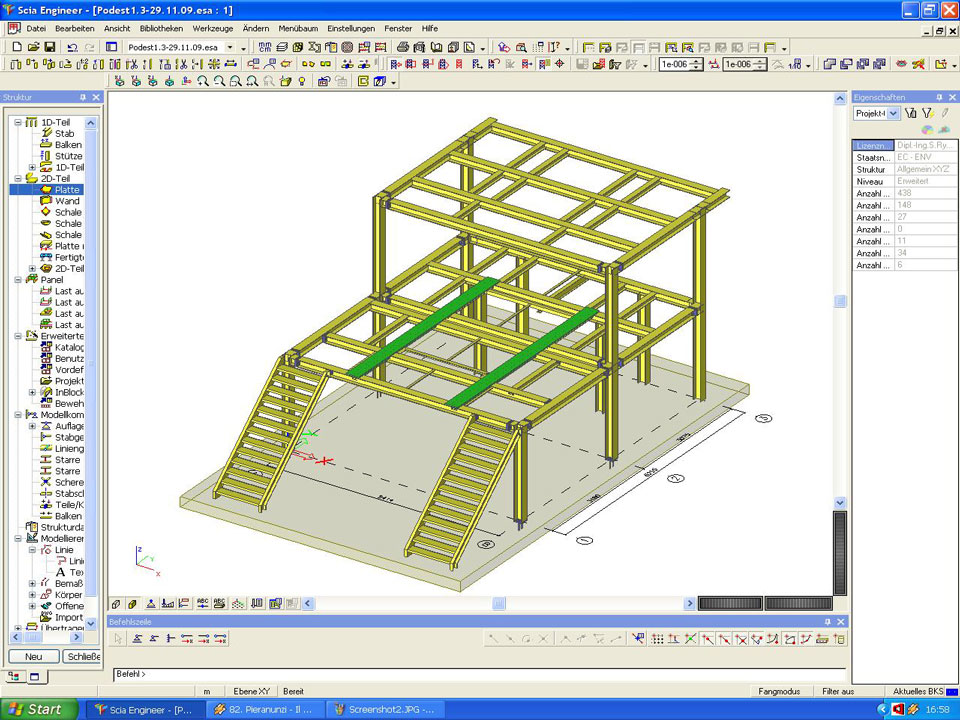The width and height of the screenshot is (960, 720).
Task: Select Stütze in the 1D-Teil tree
Action: coord(68,156)
